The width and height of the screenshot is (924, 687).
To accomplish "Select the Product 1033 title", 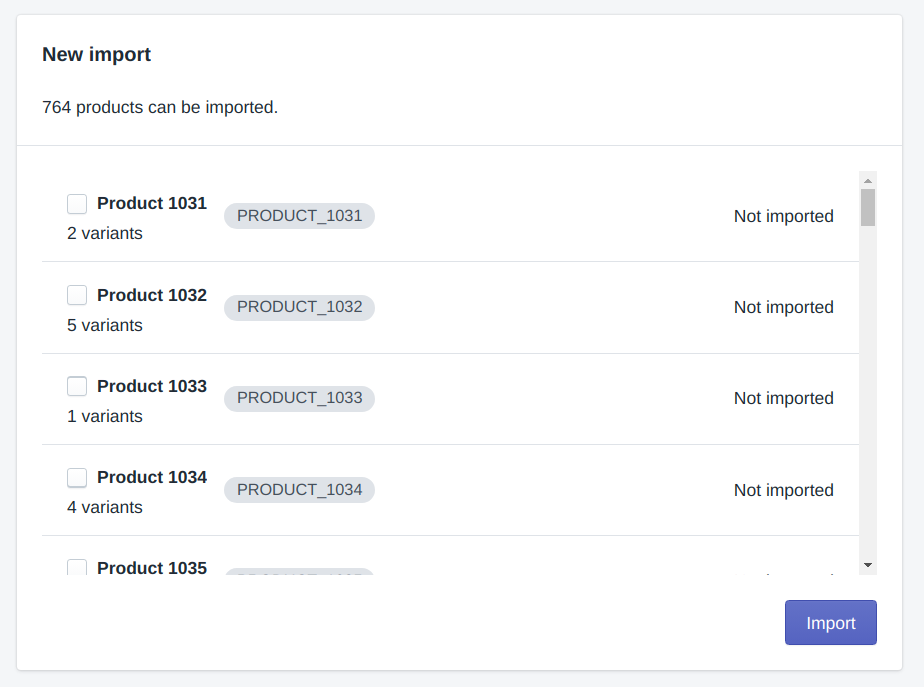I will (152, 386).
